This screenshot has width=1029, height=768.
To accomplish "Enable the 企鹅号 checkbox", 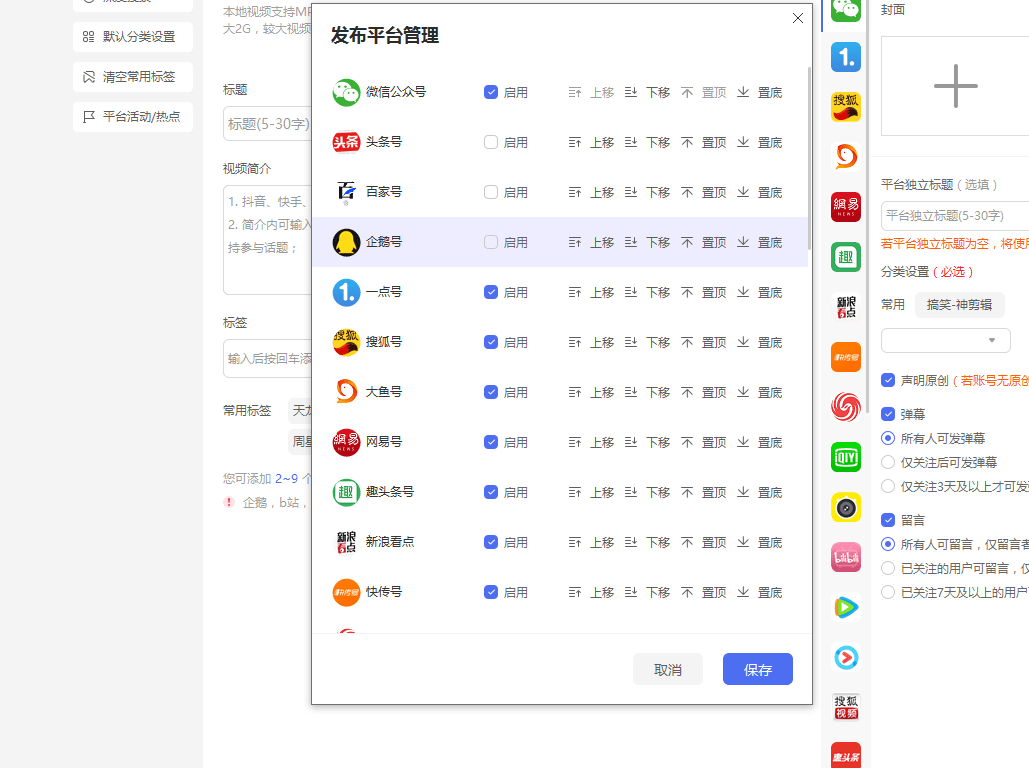I will (491, 242).
